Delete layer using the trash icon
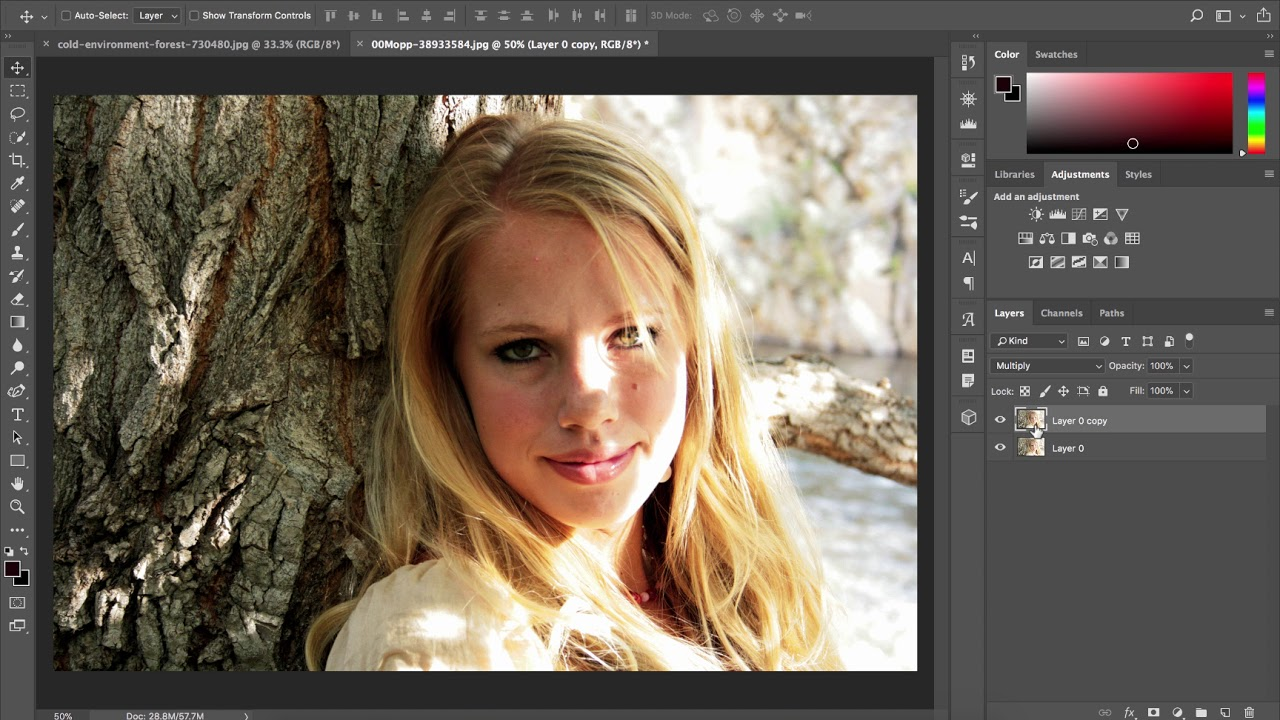This screenshot has height=720, width=1280. 1248,713
